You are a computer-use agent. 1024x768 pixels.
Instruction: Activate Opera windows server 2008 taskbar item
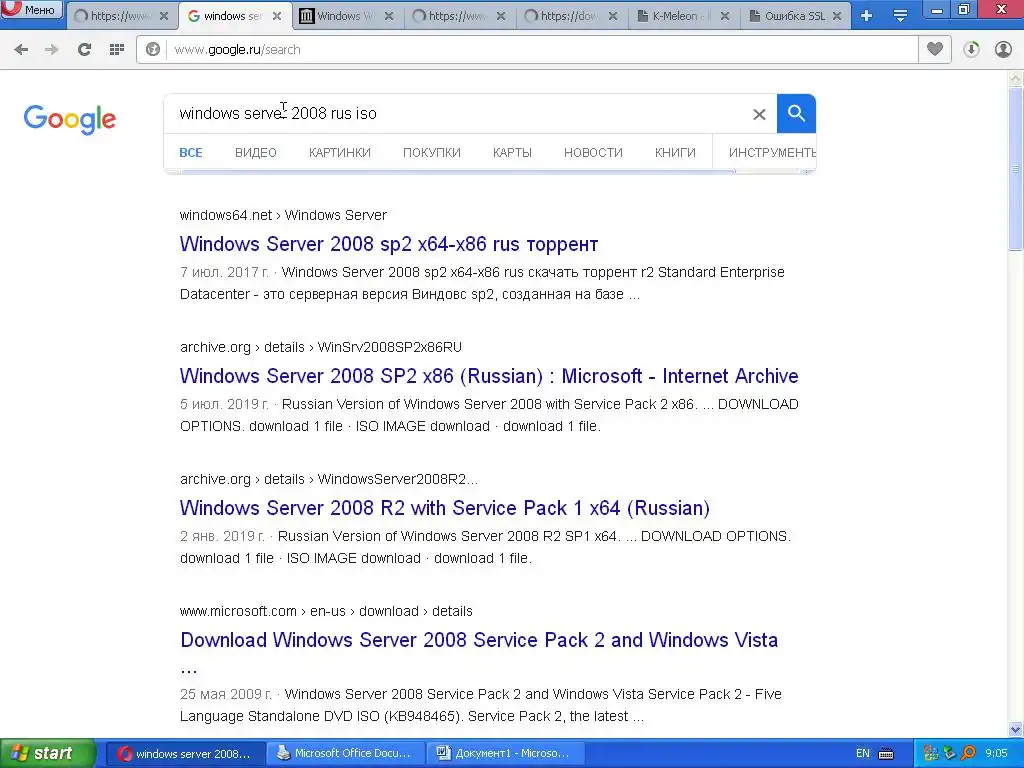click(185, 754)
